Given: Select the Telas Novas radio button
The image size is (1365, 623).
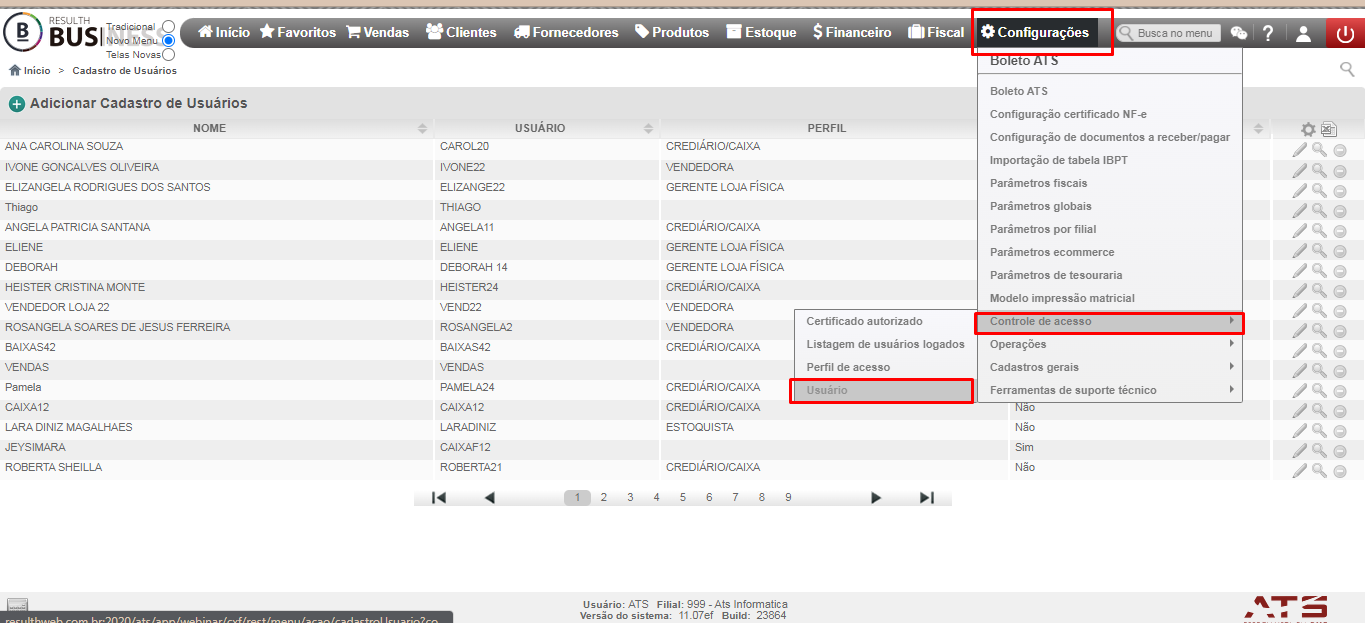Looking at the screenshot, I should coord(168,55).
